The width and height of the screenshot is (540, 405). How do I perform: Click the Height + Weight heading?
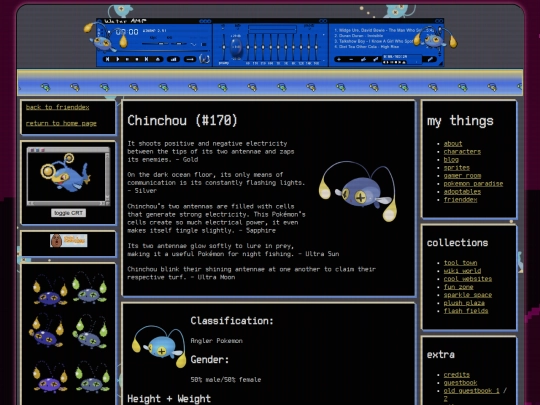click(169, 399)
